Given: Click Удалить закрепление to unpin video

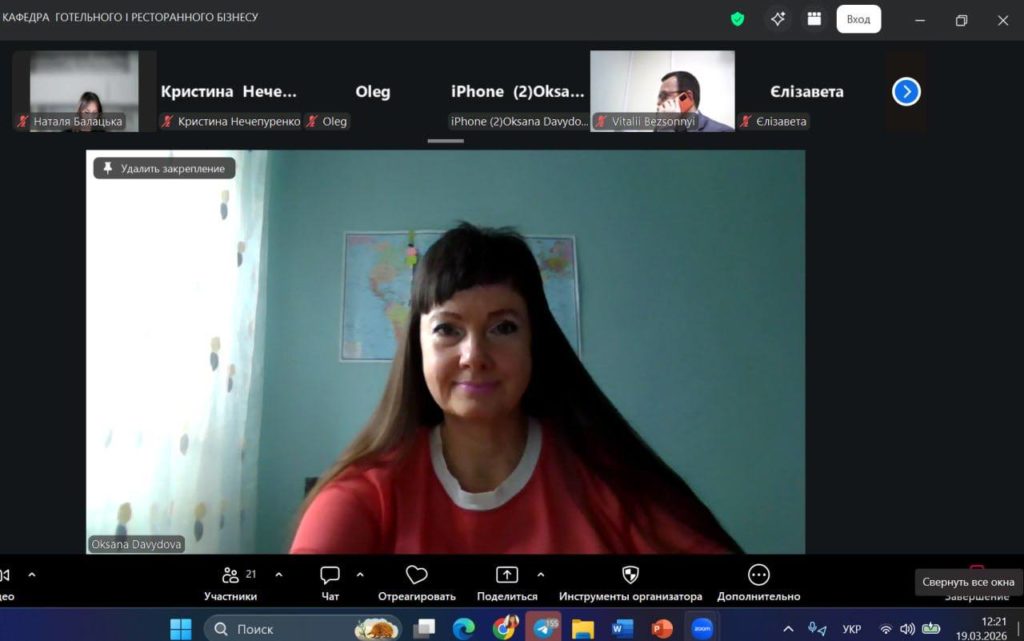Looking at the screenshot, I should pos(165,169).
